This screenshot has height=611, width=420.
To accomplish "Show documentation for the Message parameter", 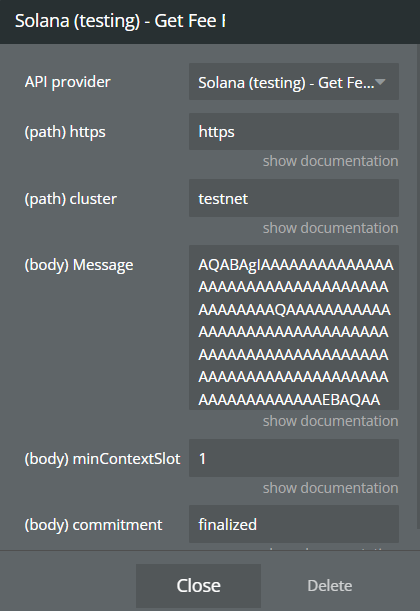I will click(x=330, y=421).
